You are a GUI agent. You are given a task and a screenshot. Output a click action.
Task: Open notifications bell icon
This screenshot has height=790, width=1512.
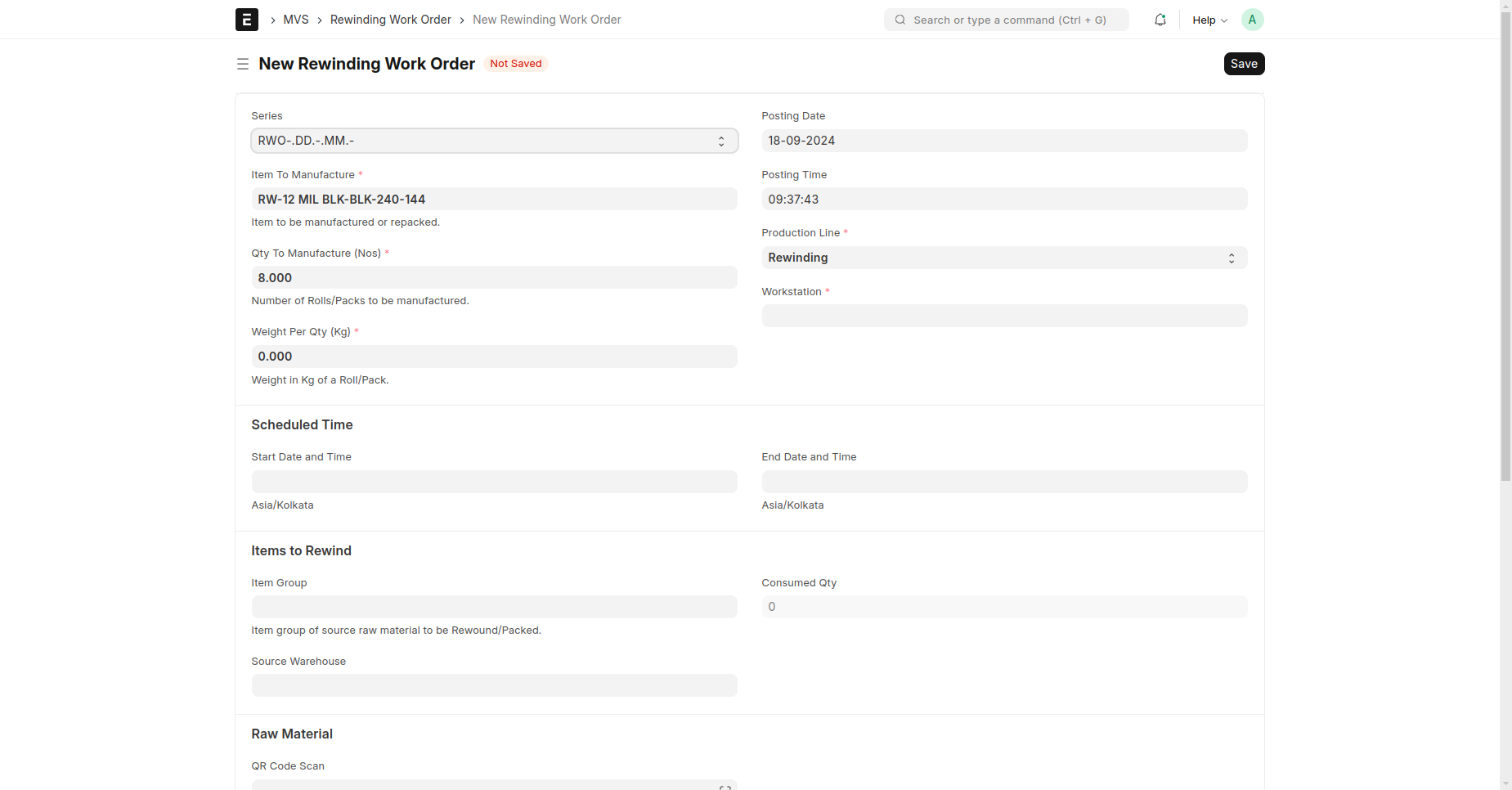(x=1160, y=20)
